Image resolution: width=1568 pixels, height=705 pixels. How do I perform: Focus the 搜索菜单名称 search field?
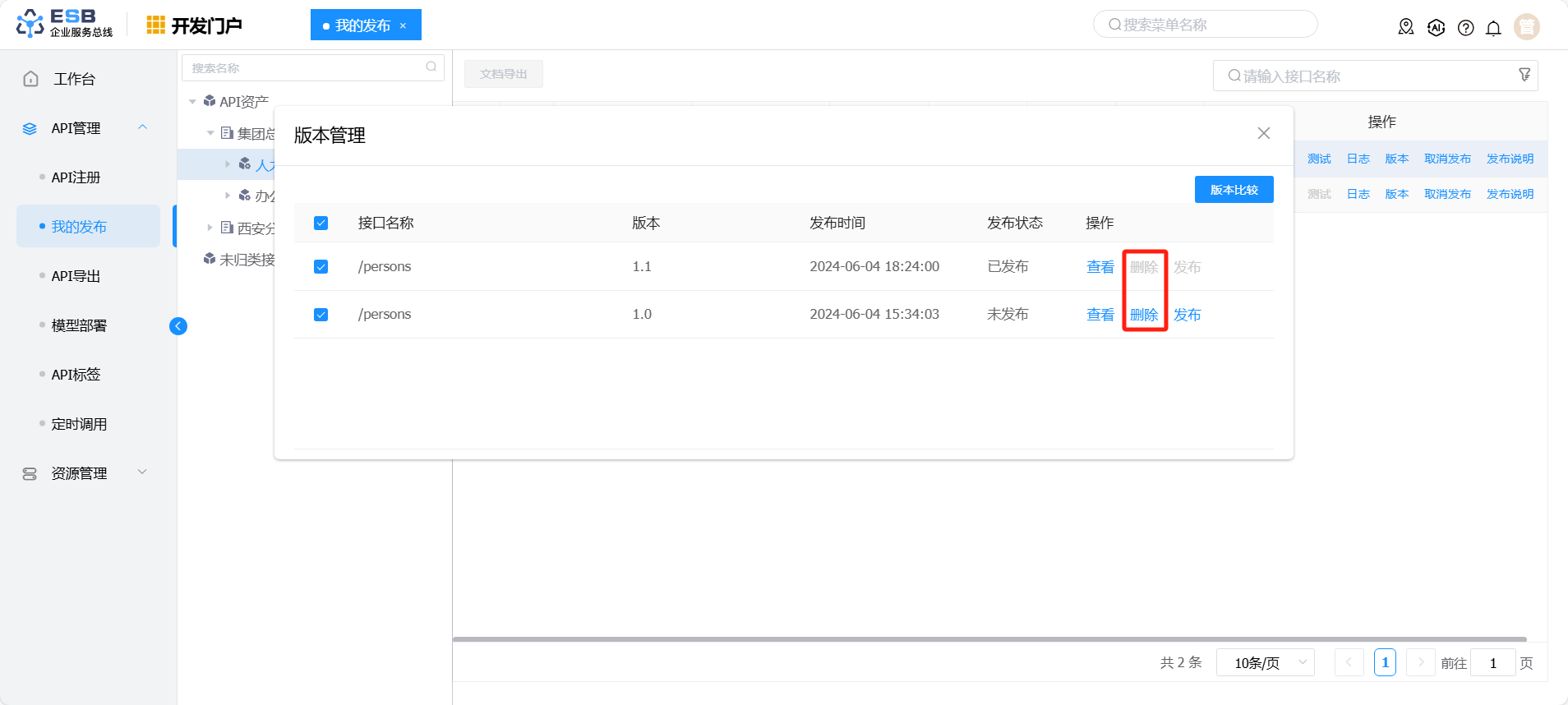pyautogui.click(x=1205, y=25)
